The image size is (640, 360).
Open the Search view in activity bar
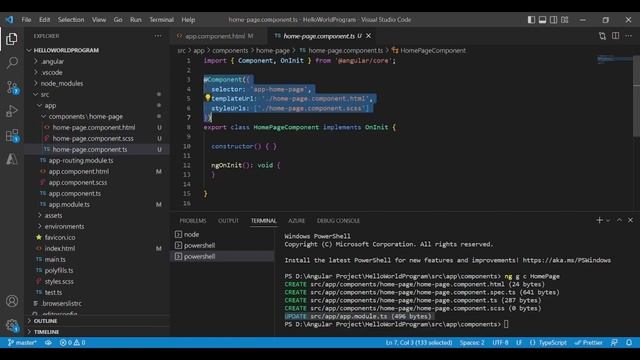[12, 62]
